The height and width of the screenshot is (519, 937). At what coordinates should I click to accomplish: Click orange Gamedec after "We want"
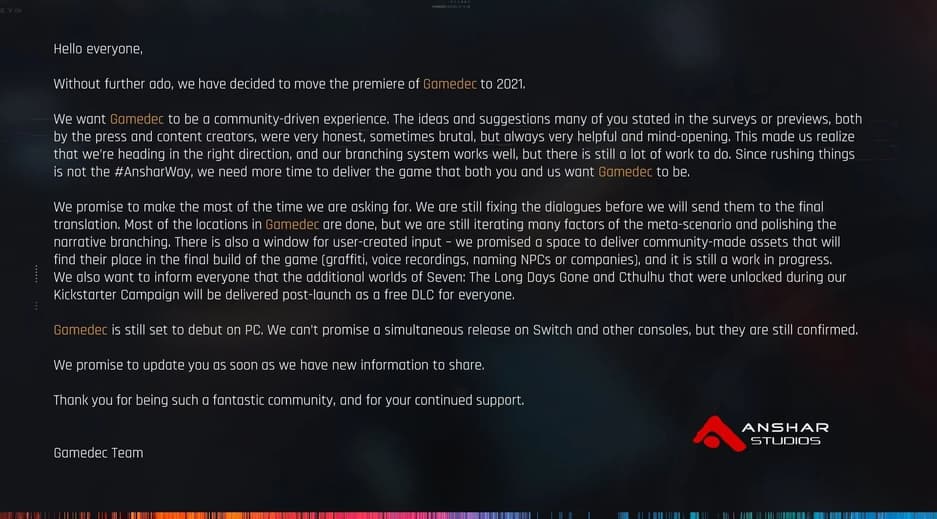137,119
